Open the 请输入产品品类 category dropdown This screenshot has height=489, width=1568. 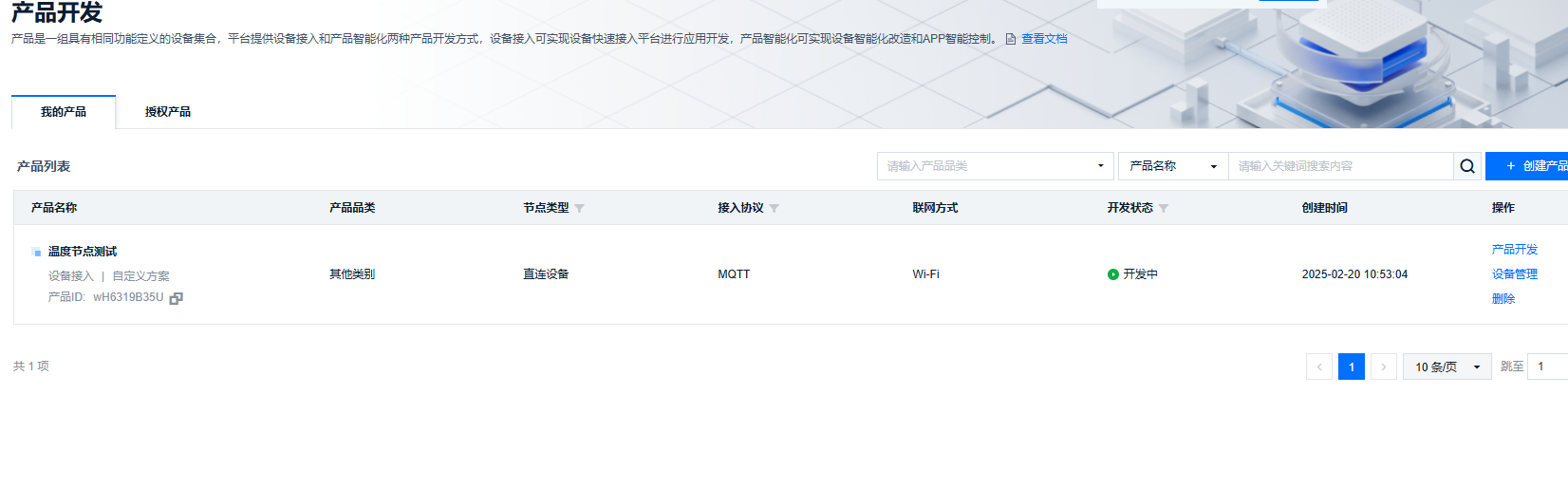pos(995,166)
